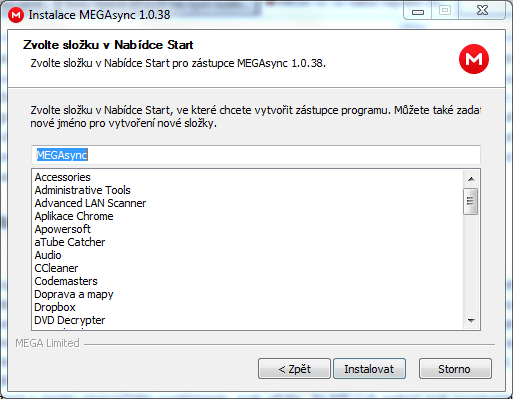Click the folder list scrollbar thumb
This screenshot has height=399, width=513.
(x=471, y=201)
